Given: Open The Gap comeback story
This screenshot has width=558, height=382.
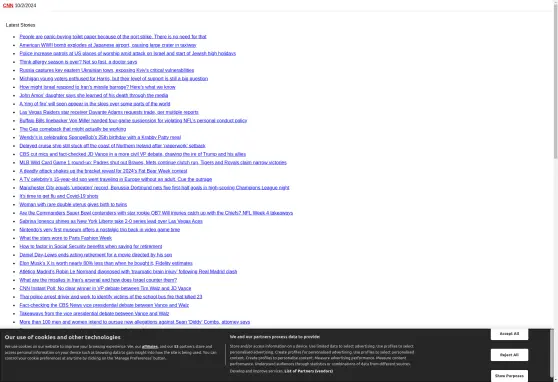Looking at the screenshot, I should click(x=73, y=129).
